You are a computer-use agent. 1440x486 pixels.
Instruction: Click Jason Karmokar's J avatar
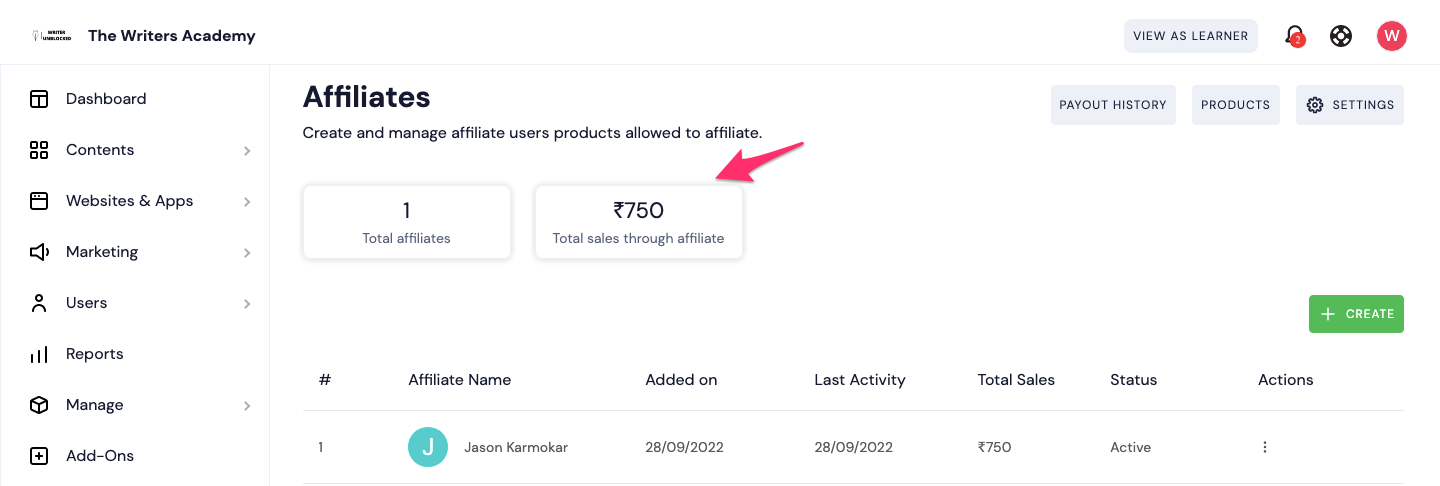428,447
